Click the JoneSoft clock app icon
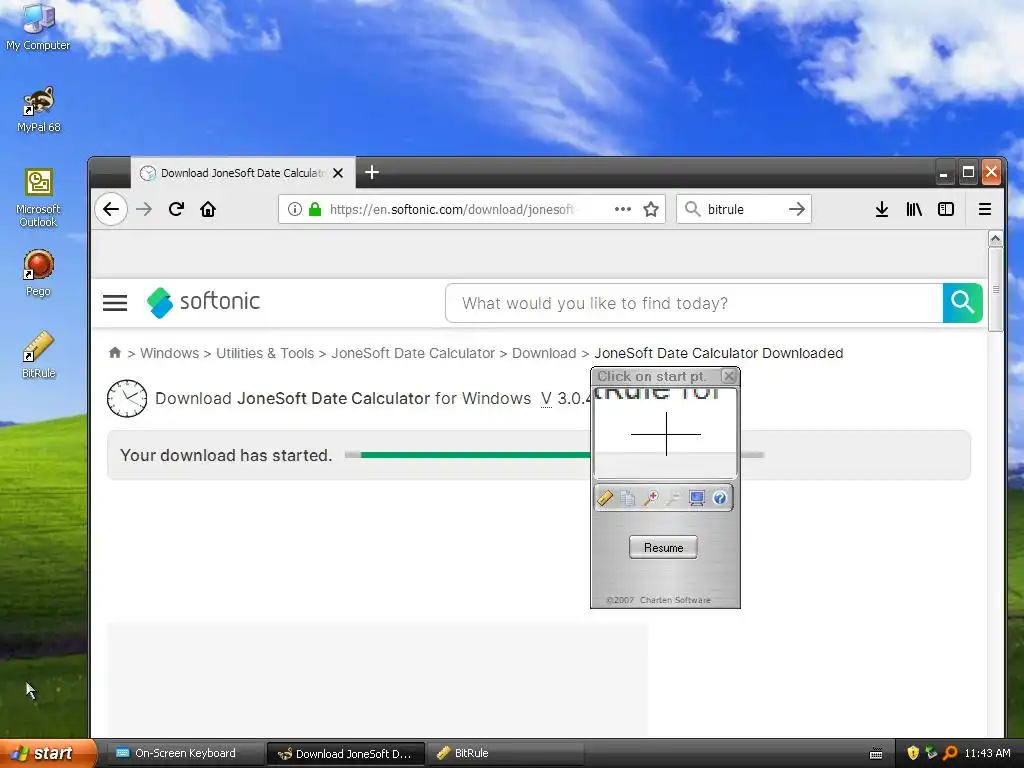This screenshot has height=768, width=1024. pos(127,398)
